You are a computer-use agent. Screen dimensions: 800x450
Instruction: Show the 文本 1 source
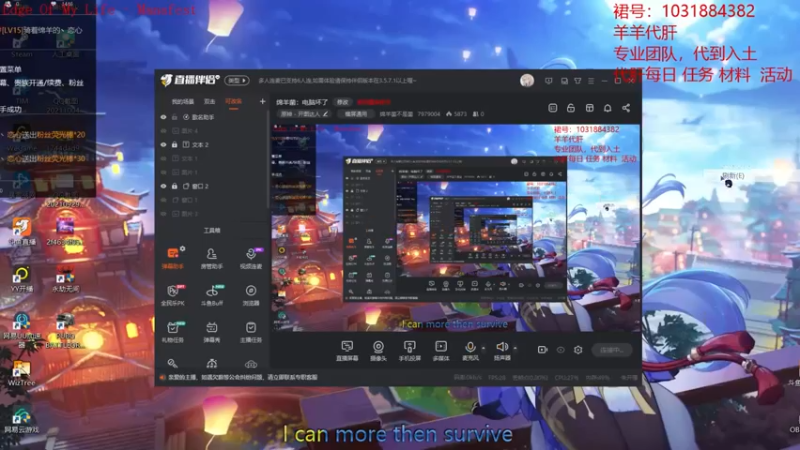click(163, 159)
